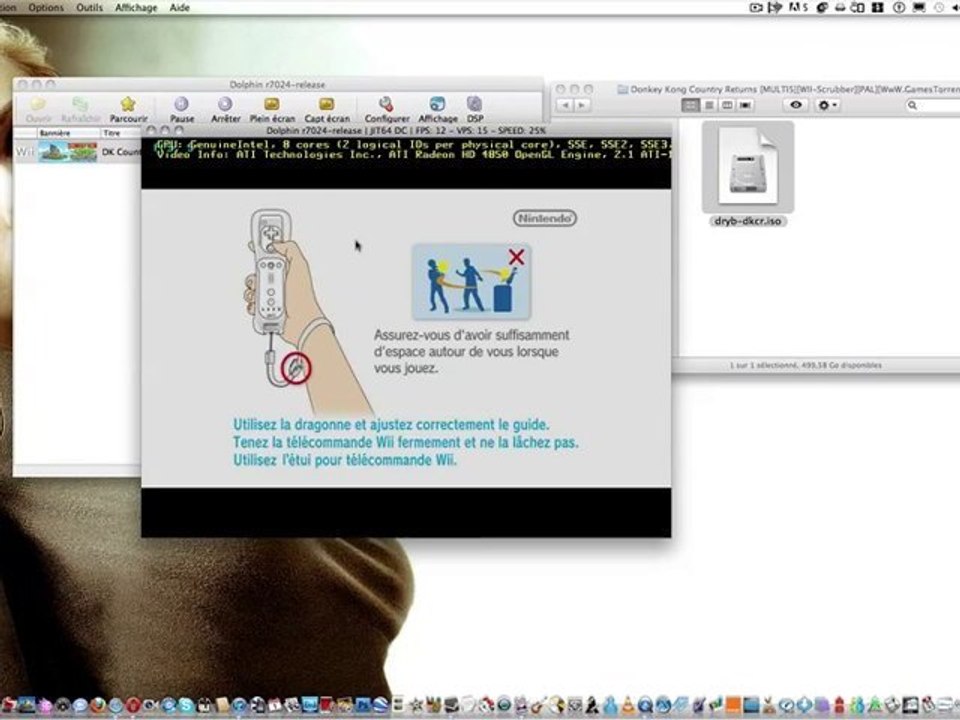Click the dryb-dkcr.iso file name label
The width and height of the screenshot is (960, 720).
coord(748,221)
